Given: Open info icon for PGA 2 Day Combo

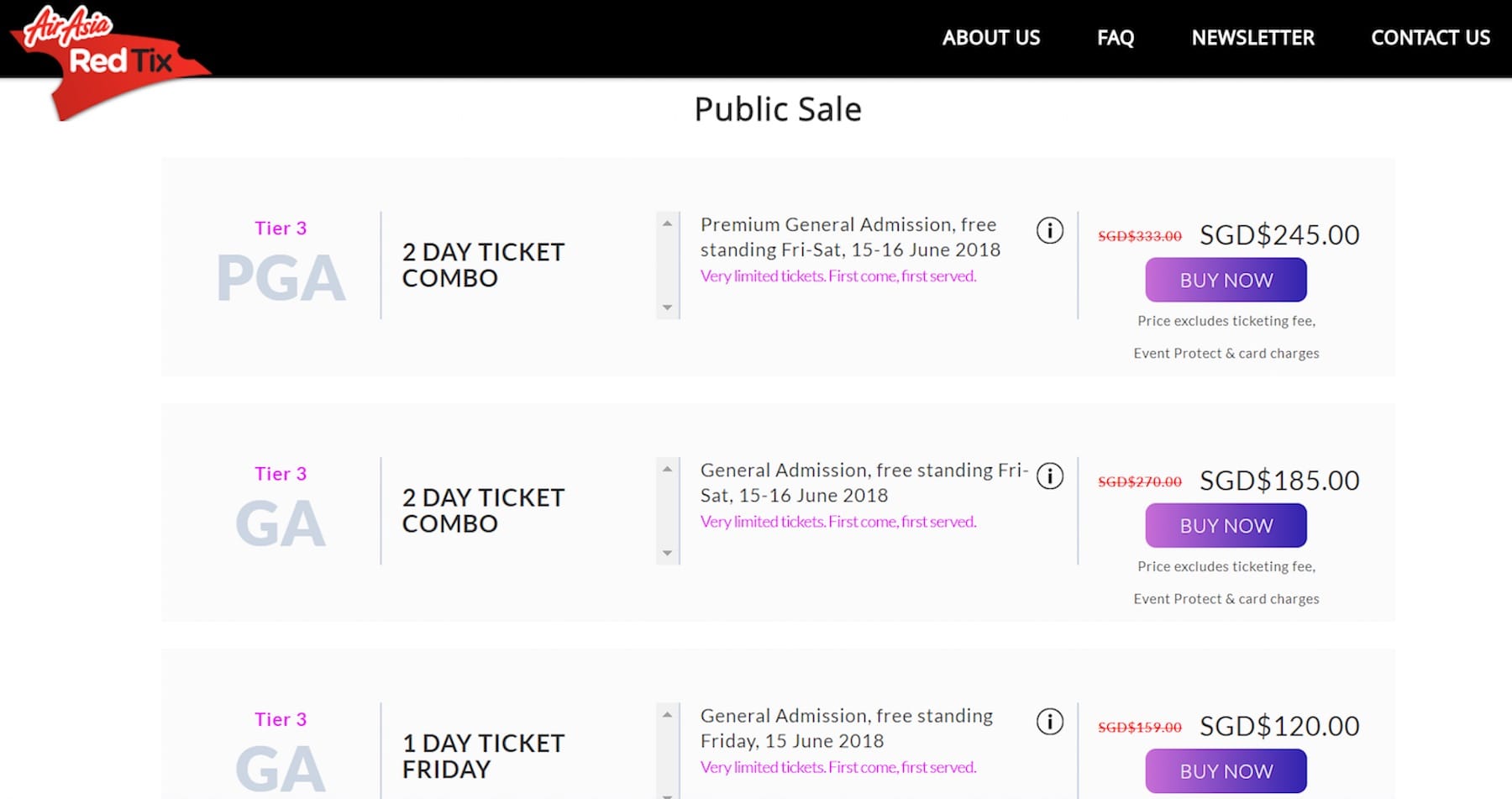Looking at the screenshot, I should pyautogui.click(x=1049, y=230).
